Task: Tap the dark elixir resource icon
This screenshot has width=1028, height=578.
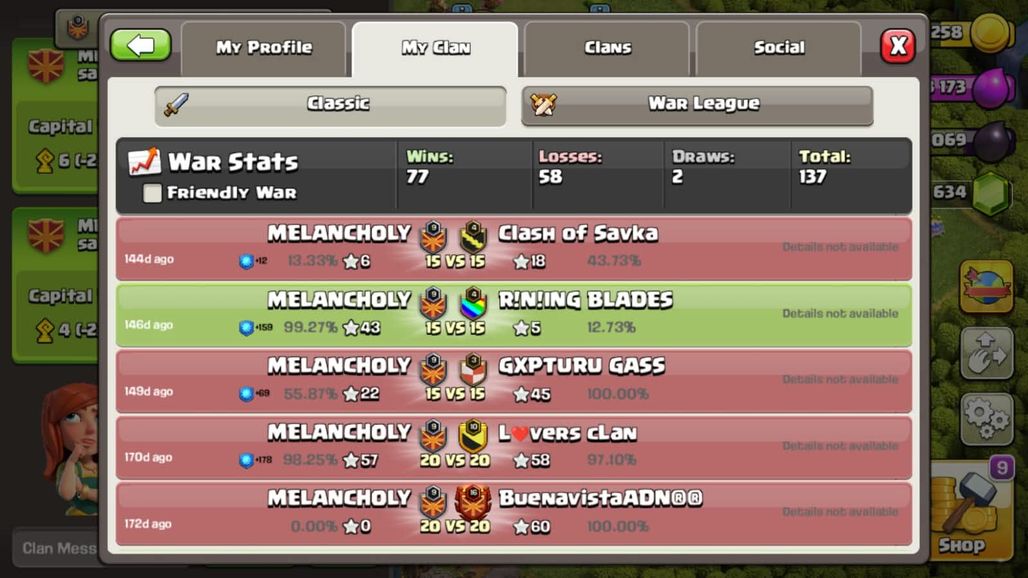Action: 992,142
